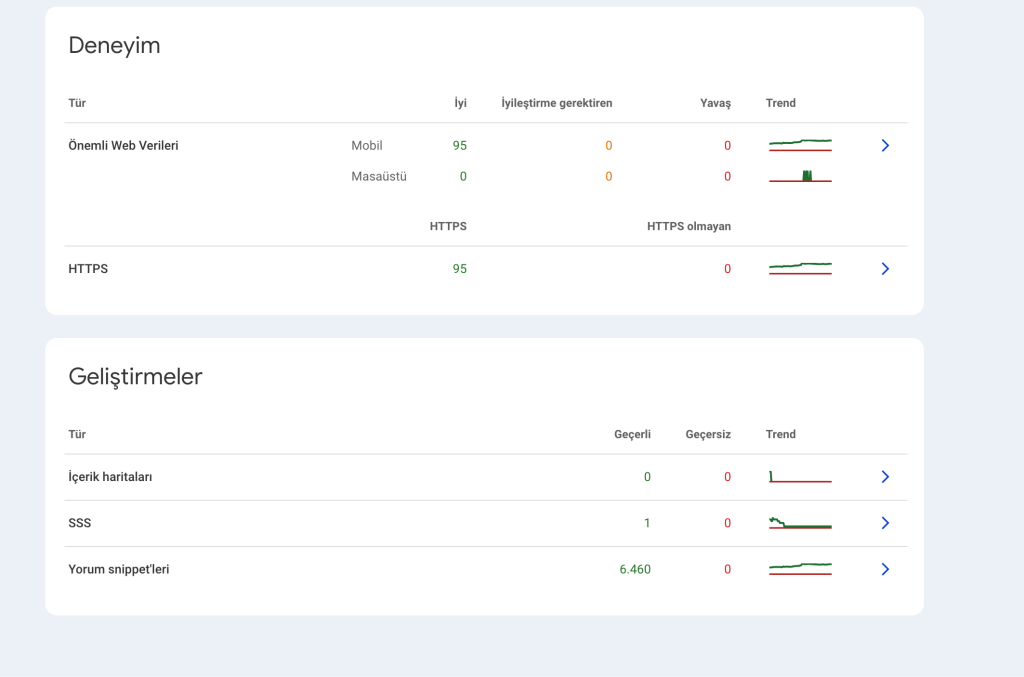Screen dimensions: 1024x677
Task: Open the HTTPS row label
Action: coord(88,269)
